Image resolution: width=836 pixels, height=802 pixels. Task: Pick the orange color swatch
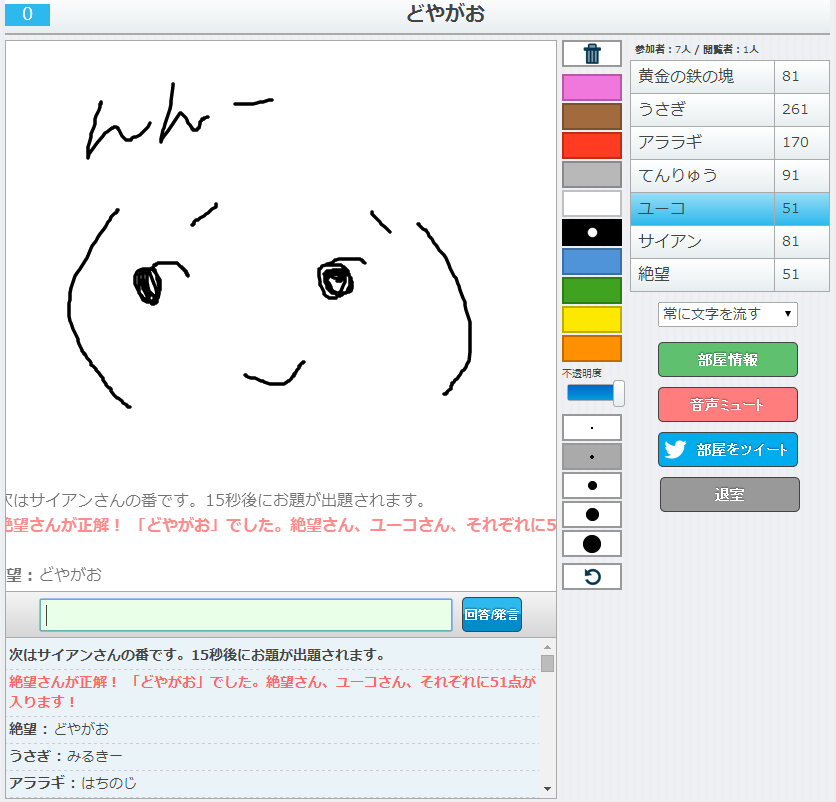coord(592,348)
